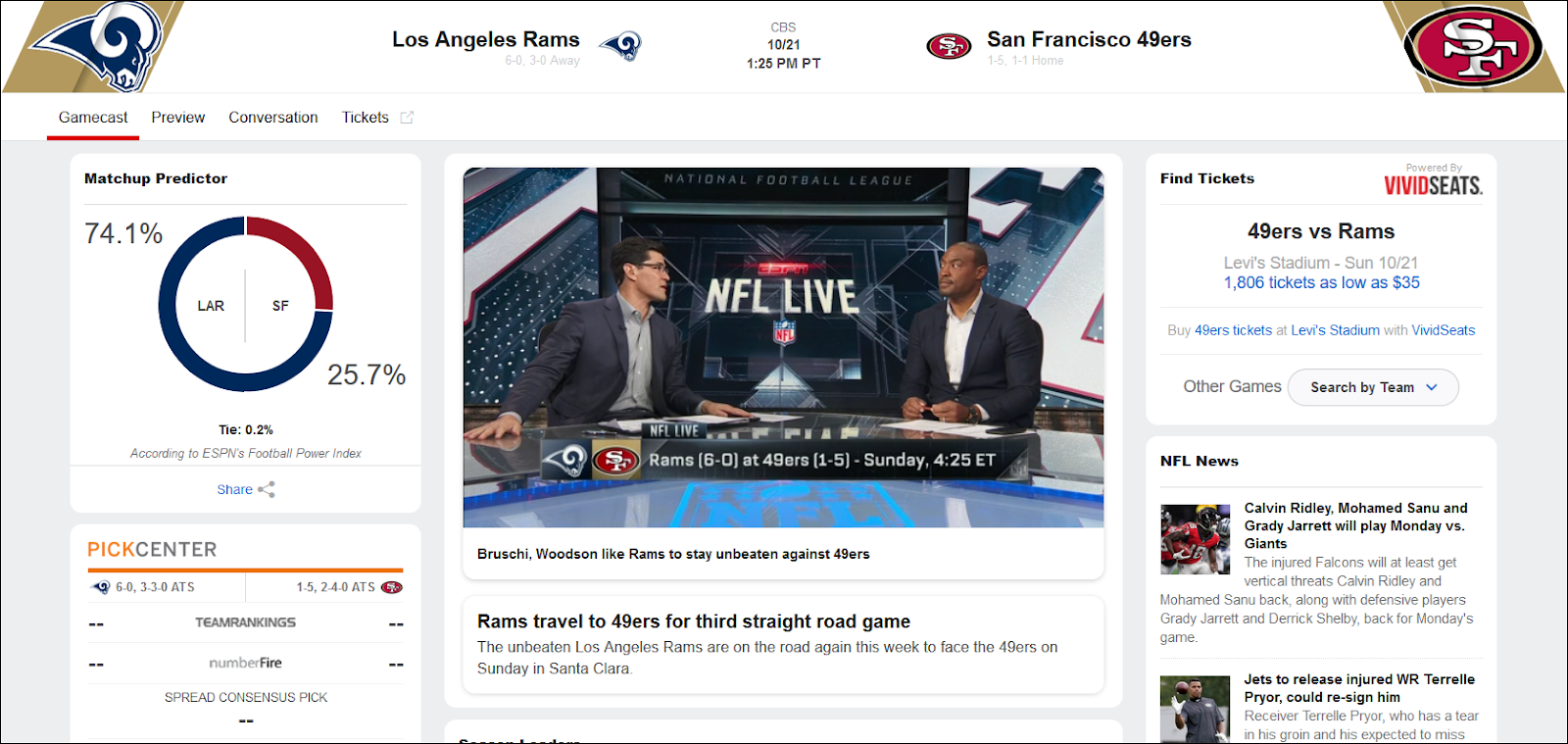Select the Gamecast tab

pyautogui.click(x=93, y=118)
